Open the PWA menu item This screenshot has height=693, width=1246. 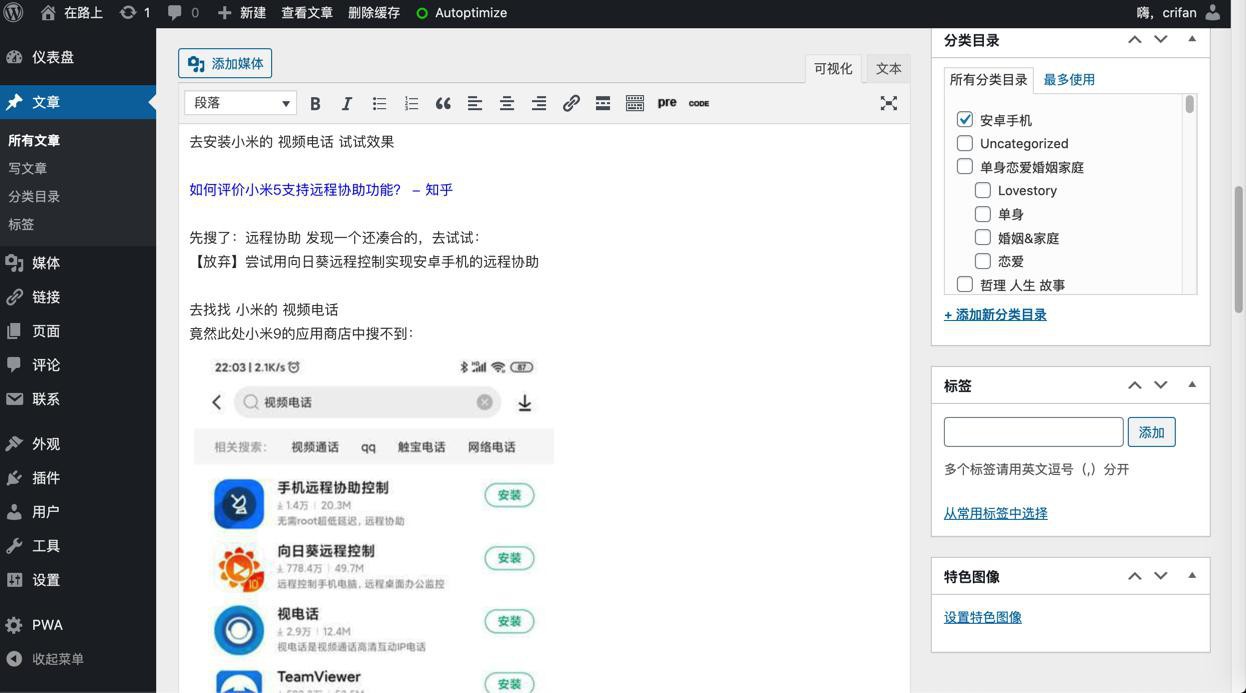coord(78,625)
